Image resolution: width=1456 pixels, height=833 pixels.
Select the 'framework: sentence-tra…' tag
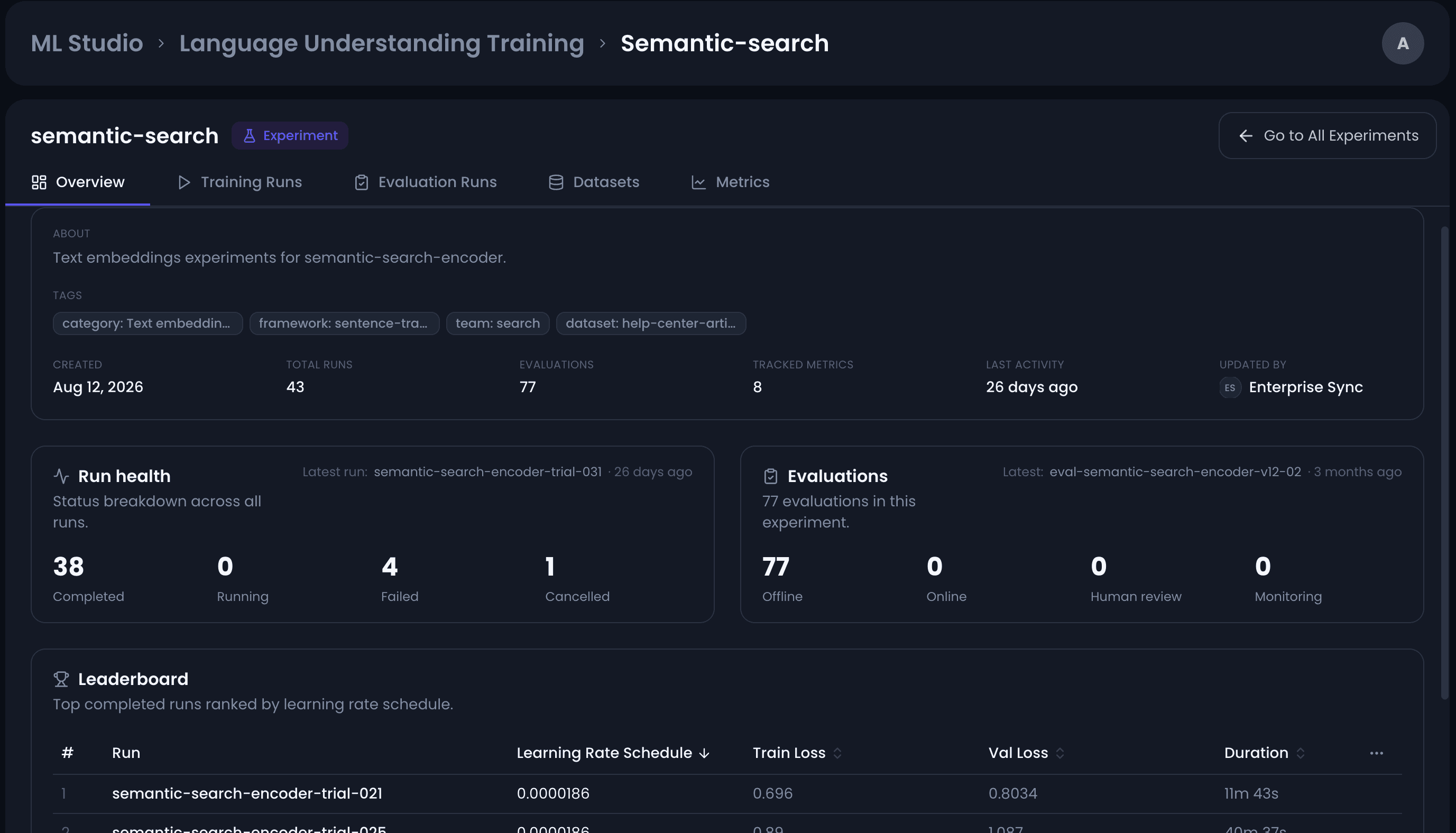tap(344, 323)
